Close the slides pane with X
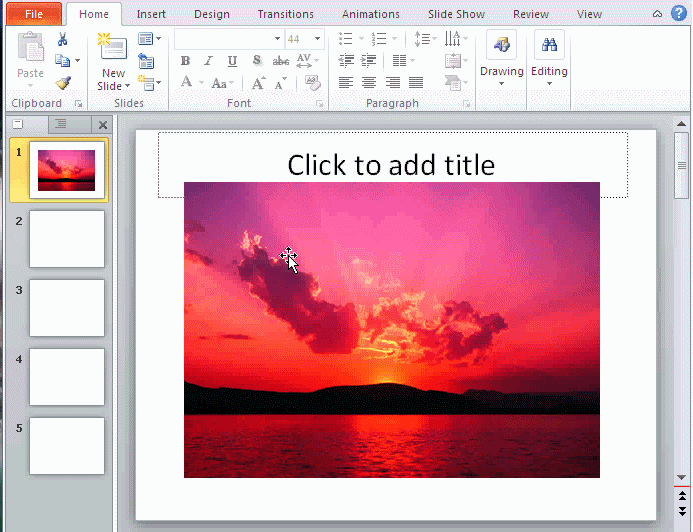Screen dimensions: 693x532 (102, 124)
